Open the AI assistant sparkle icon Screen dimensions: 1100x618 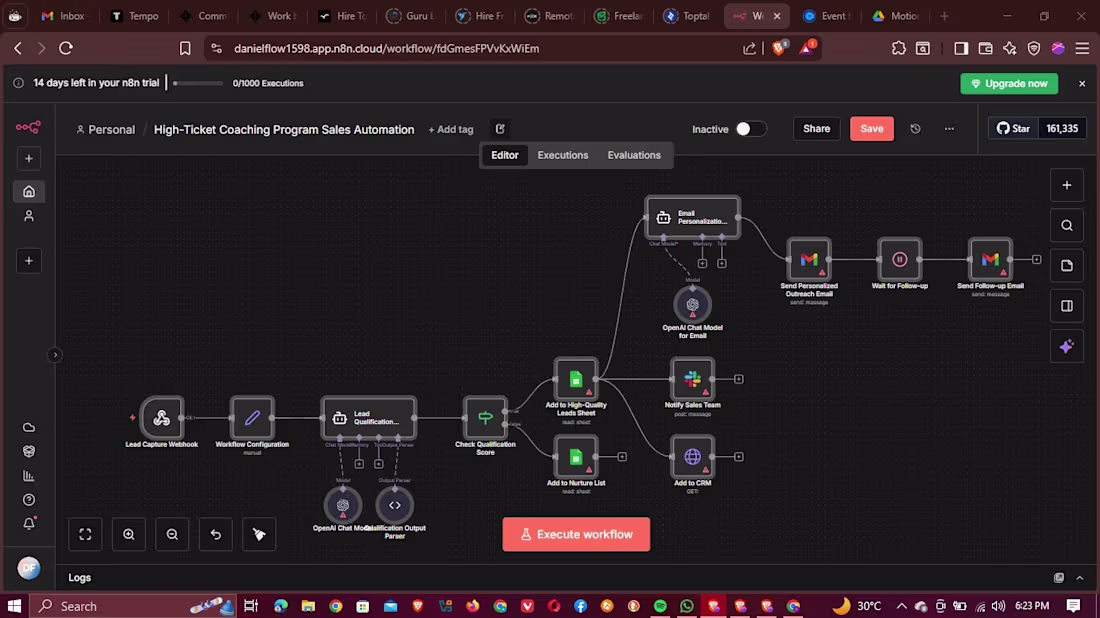pos(1066,347)
